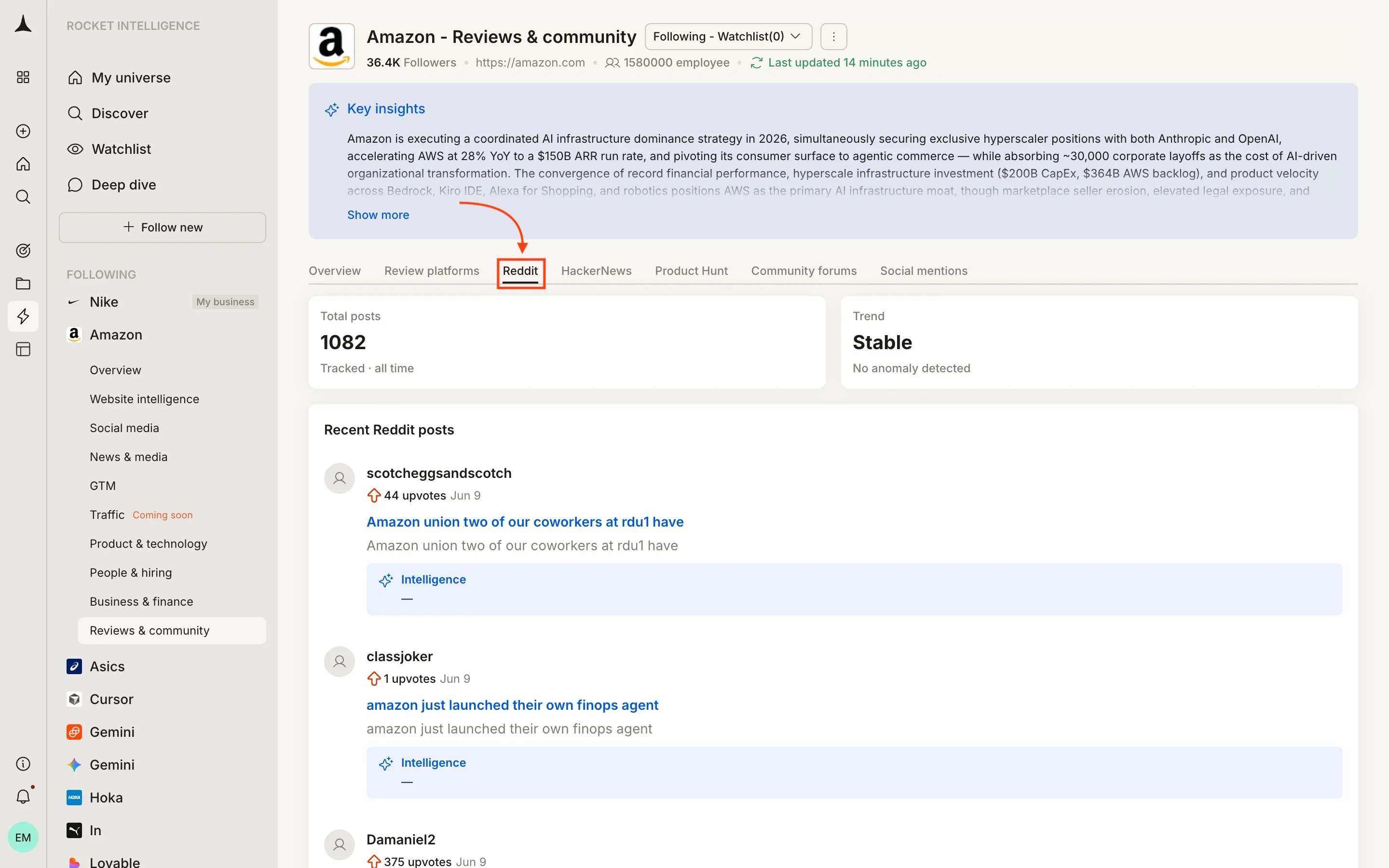Click the Key insights sparkle icon
The image size is (1389, 868).
(x=332, y=109)
